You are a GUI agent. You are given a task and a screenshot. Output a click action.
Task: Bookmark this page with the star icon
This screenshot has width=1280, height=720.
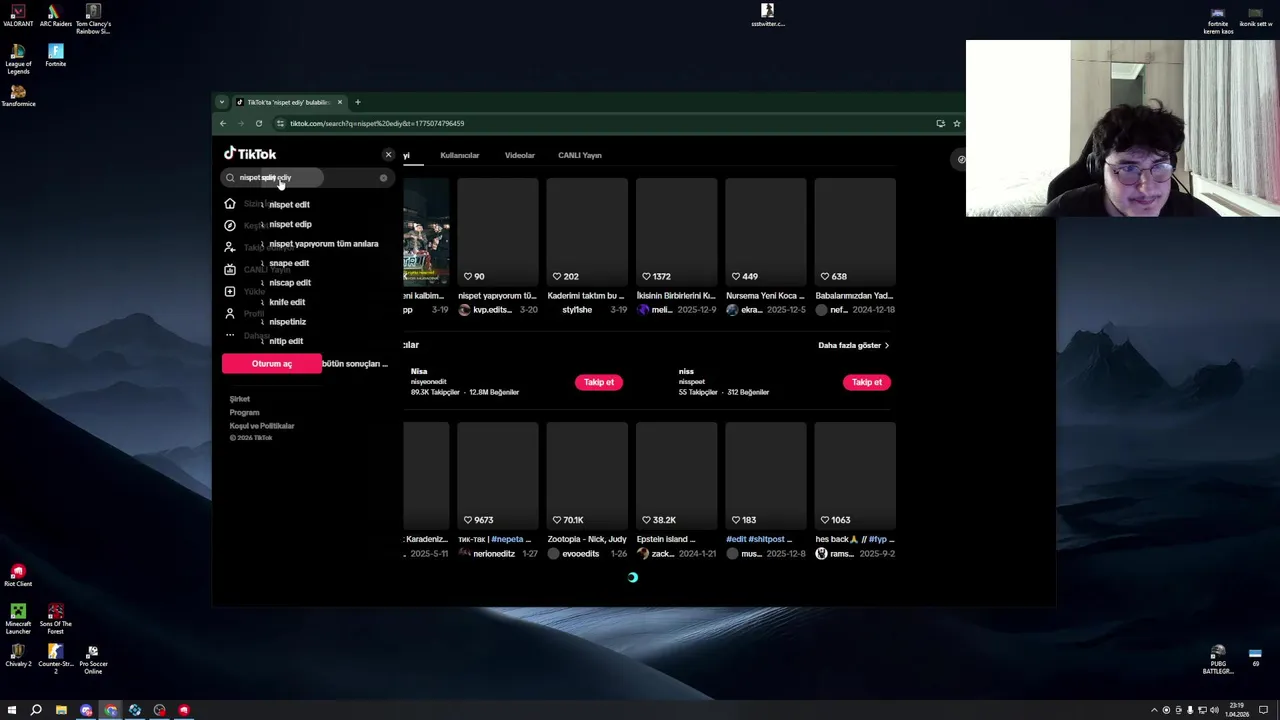(957, 123)
